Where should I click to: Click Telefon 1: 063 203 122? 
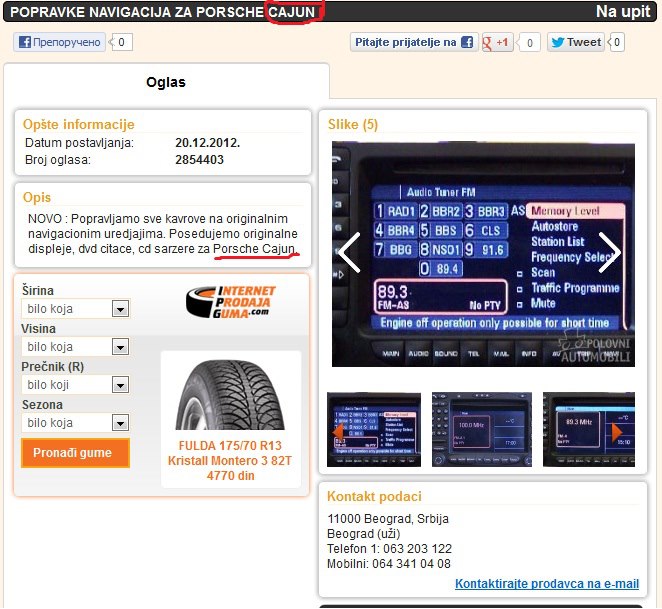coord(389,549)
